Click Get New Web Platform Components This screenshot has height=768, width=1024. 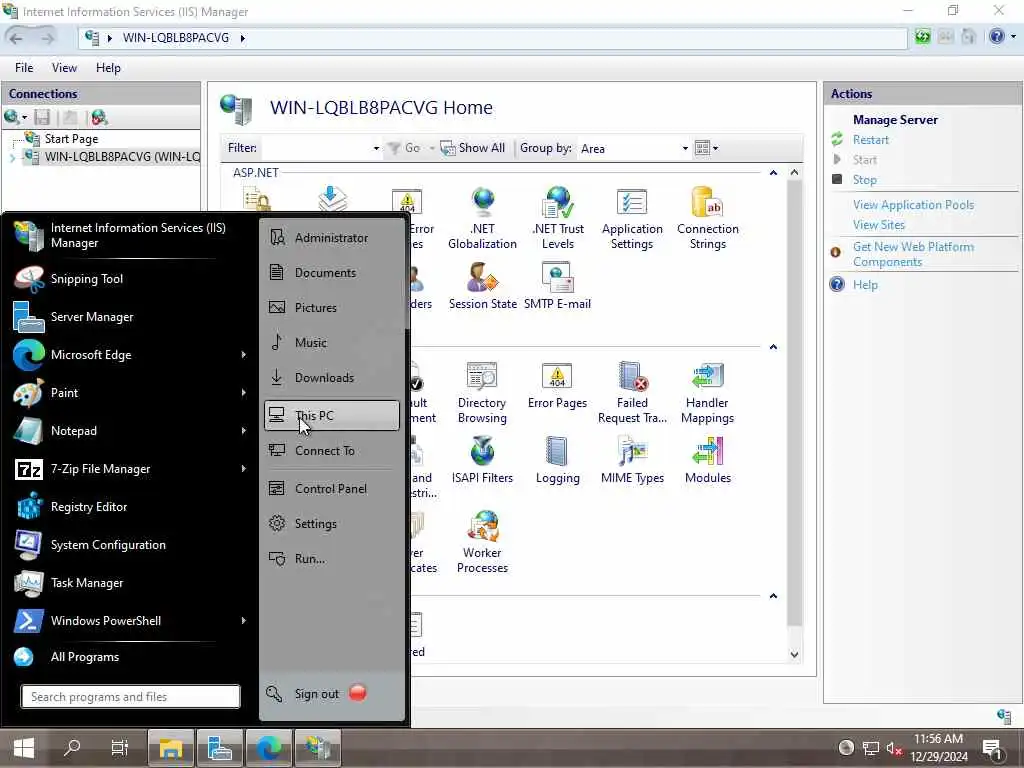pos(913,254)
